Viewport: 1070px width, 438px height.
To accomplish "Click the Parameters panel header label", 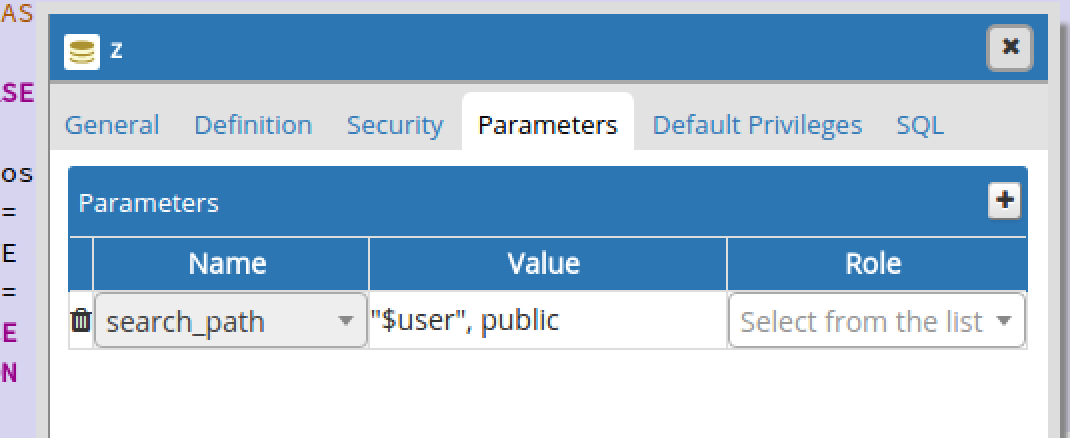I will click(x=149, y=203).
